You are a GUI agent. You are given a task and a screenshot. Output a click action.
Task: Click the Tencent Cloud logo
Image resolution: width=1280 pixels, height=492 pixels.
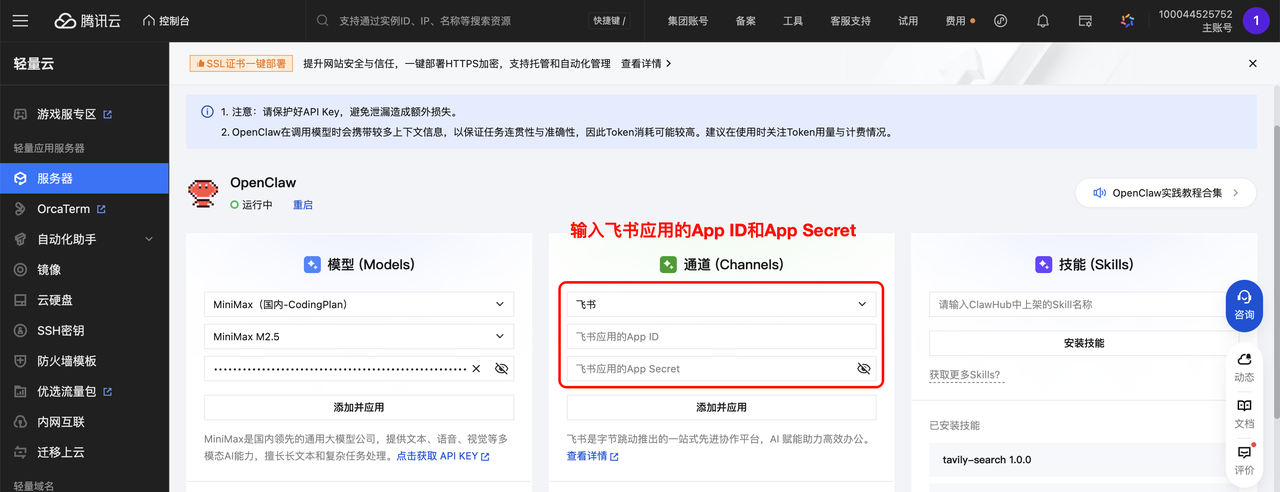click(87, 20)
